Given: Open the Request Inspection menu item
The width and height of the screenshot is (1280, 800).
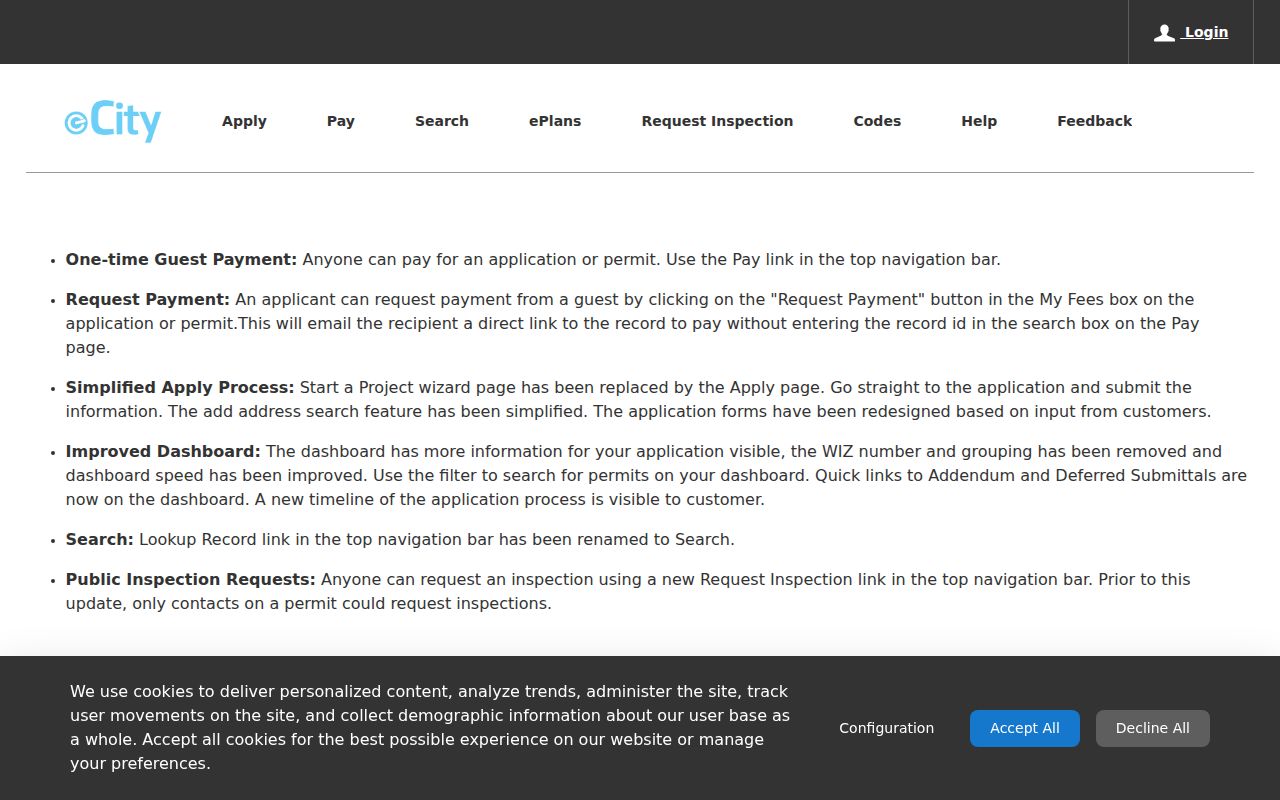Looking at the screenshot, I should tap(717, 121).
